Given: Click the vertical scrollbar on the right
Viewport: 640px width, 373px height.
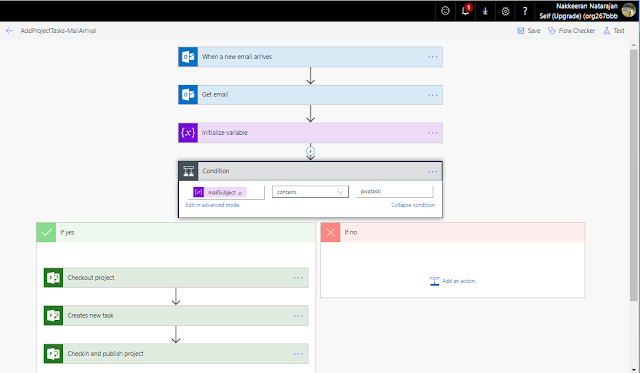Looking at the screenshot, I should coord(633,175).
